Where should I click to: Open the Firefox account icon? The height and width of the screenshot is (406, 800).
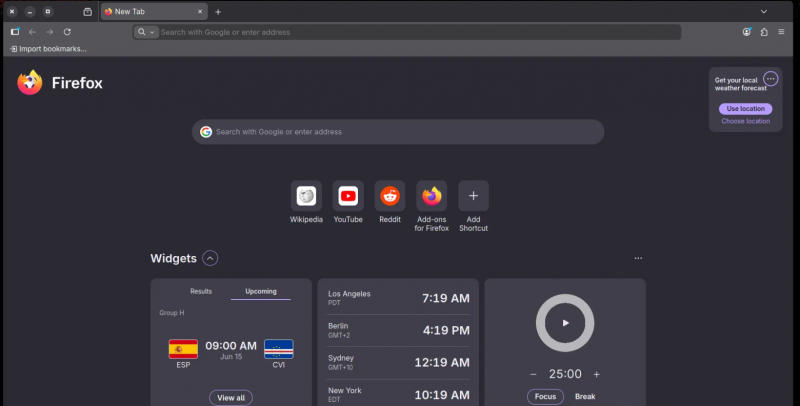tap(746, 32)
